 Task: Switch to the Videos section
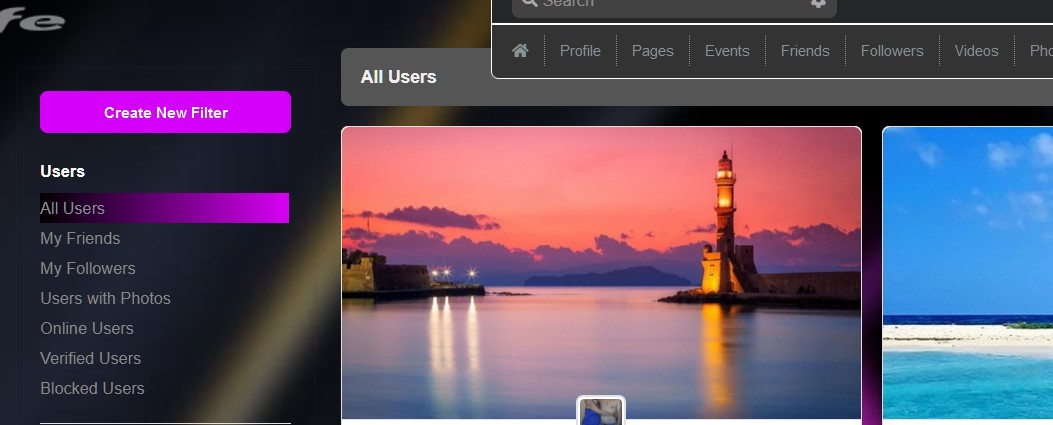tap(976, 51)
